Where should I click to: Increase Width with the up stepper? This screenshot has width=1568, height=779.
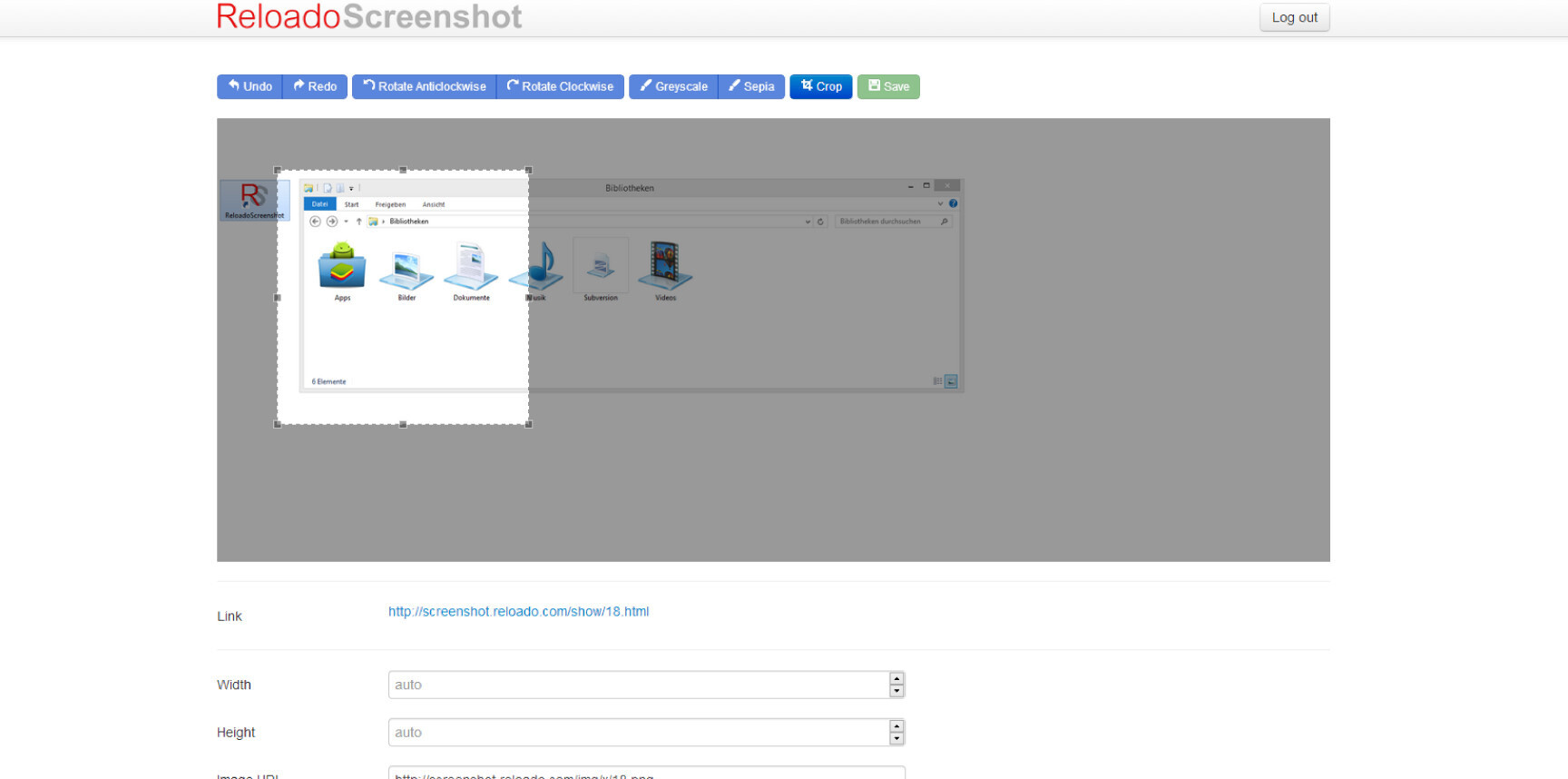(897, 679)
